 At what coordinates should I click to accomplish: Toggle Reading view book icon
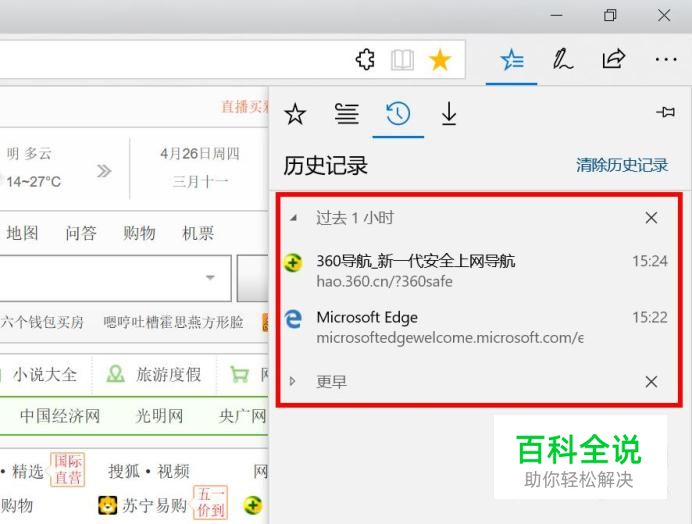coord(402,60)
